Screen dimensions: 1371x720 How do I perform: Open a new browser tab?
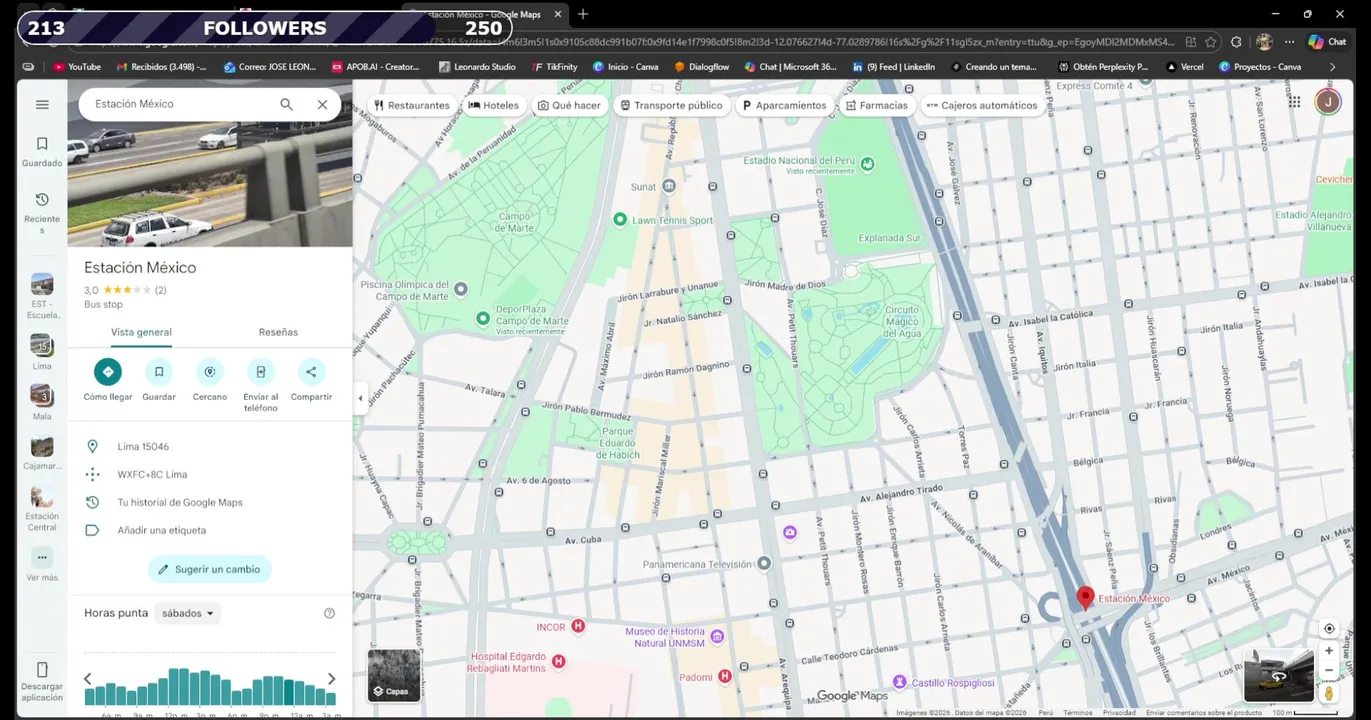click(x=583, y=14)
